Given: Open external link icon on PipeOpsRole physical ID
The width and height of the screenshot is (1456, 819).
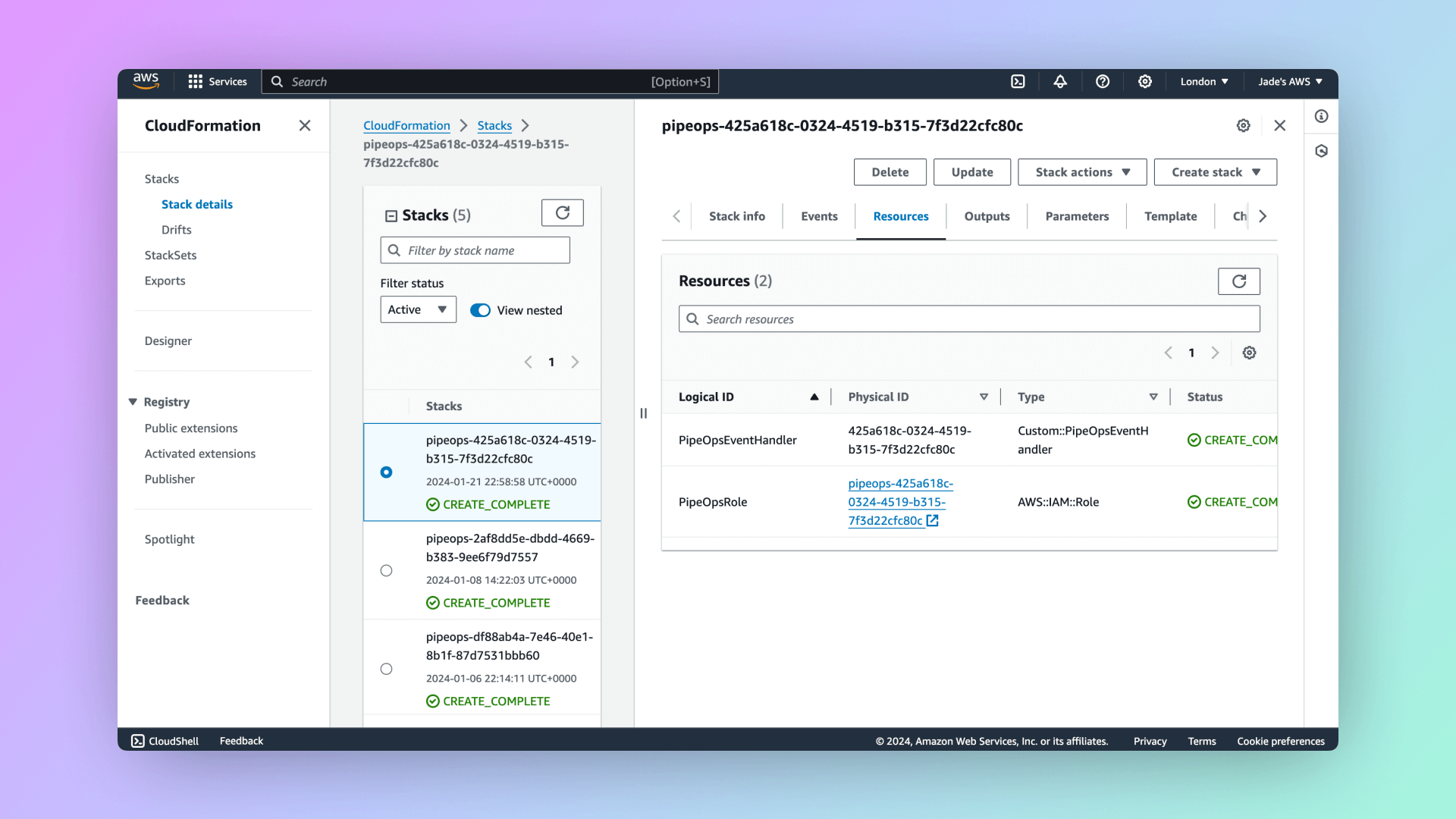Looking at the screenshot, I should tap(933, 521).
